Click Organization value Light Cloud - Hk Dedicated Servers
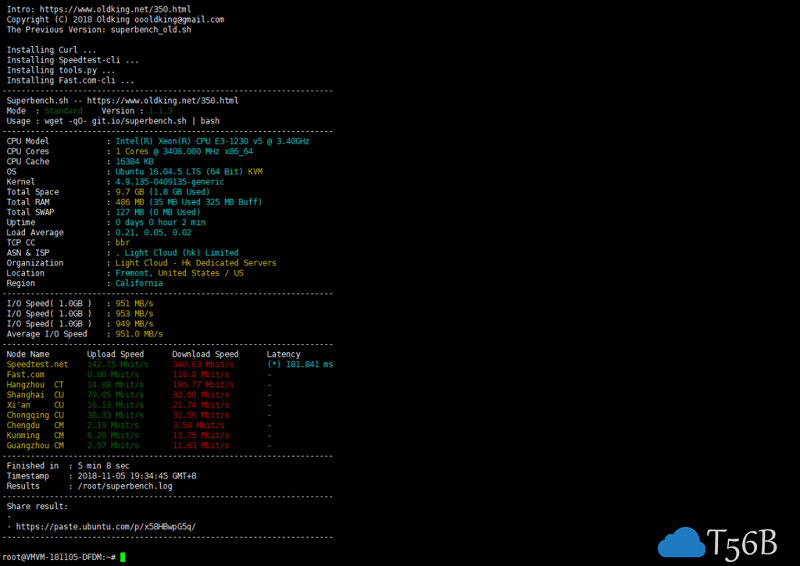 coord(195,263)
